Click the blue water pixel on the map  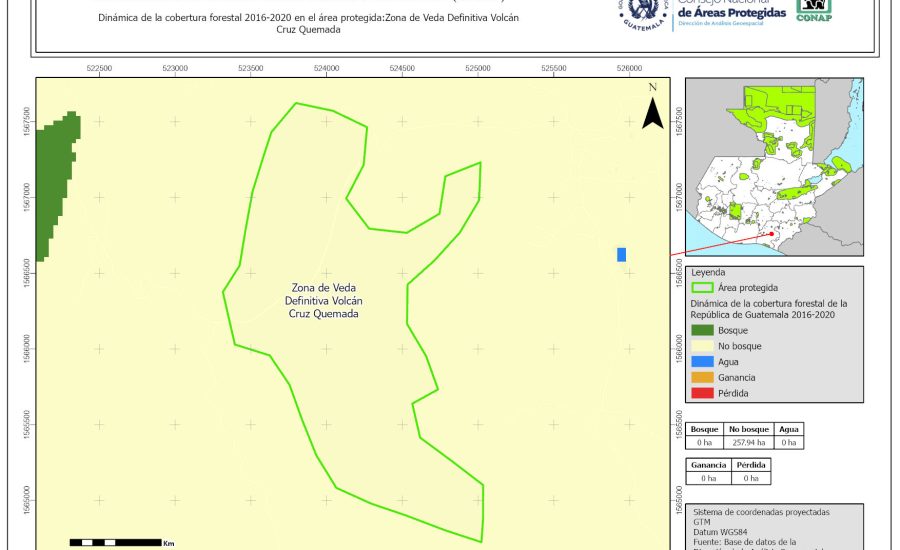pyautogui.click(x=621, y=254)
